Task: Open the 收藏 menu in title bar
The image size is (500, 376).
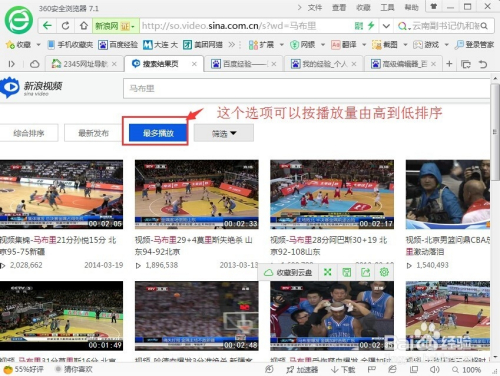Action: click(x=363, y=7)
